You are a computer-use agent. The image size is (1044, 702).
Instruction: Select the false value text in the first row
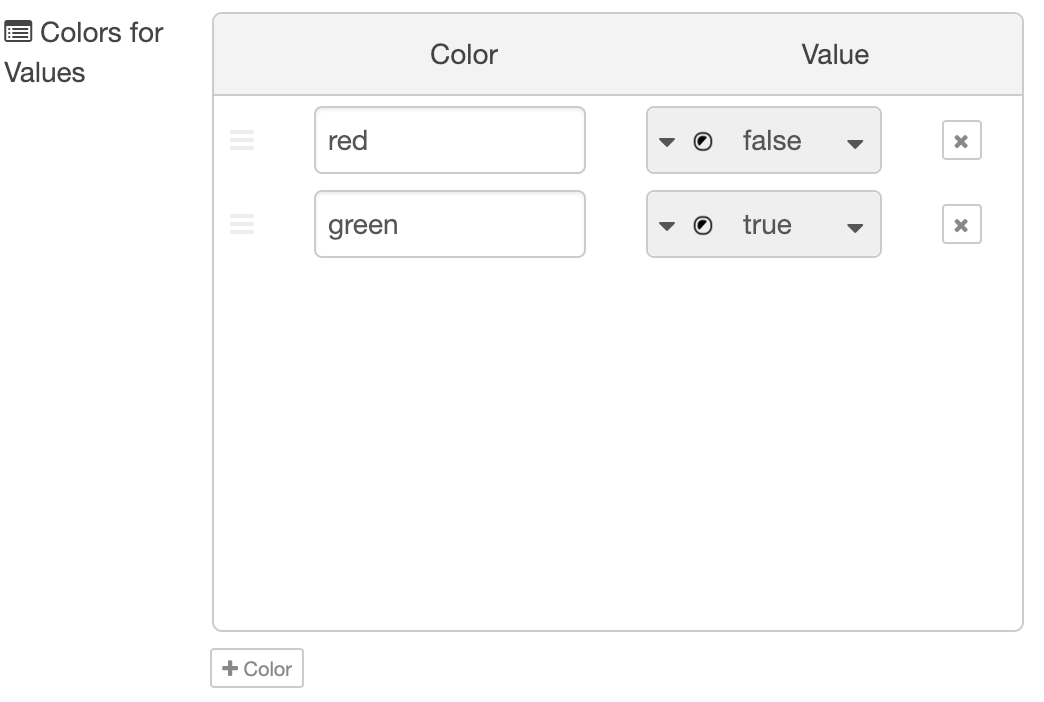771,141
